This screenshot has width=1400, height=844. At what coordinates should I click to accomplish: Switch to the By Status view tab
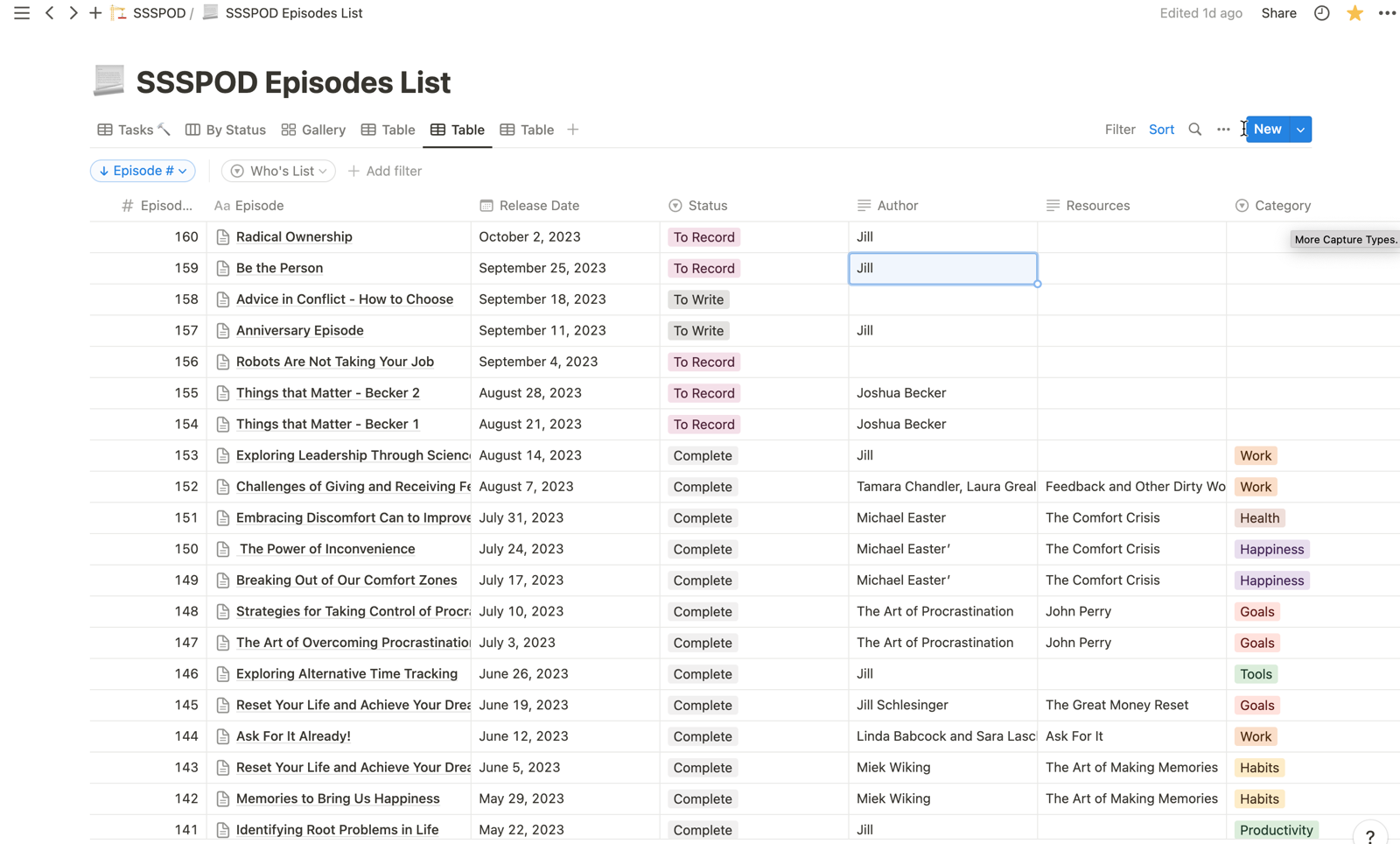pyautogui.click(x=226, y=130)
